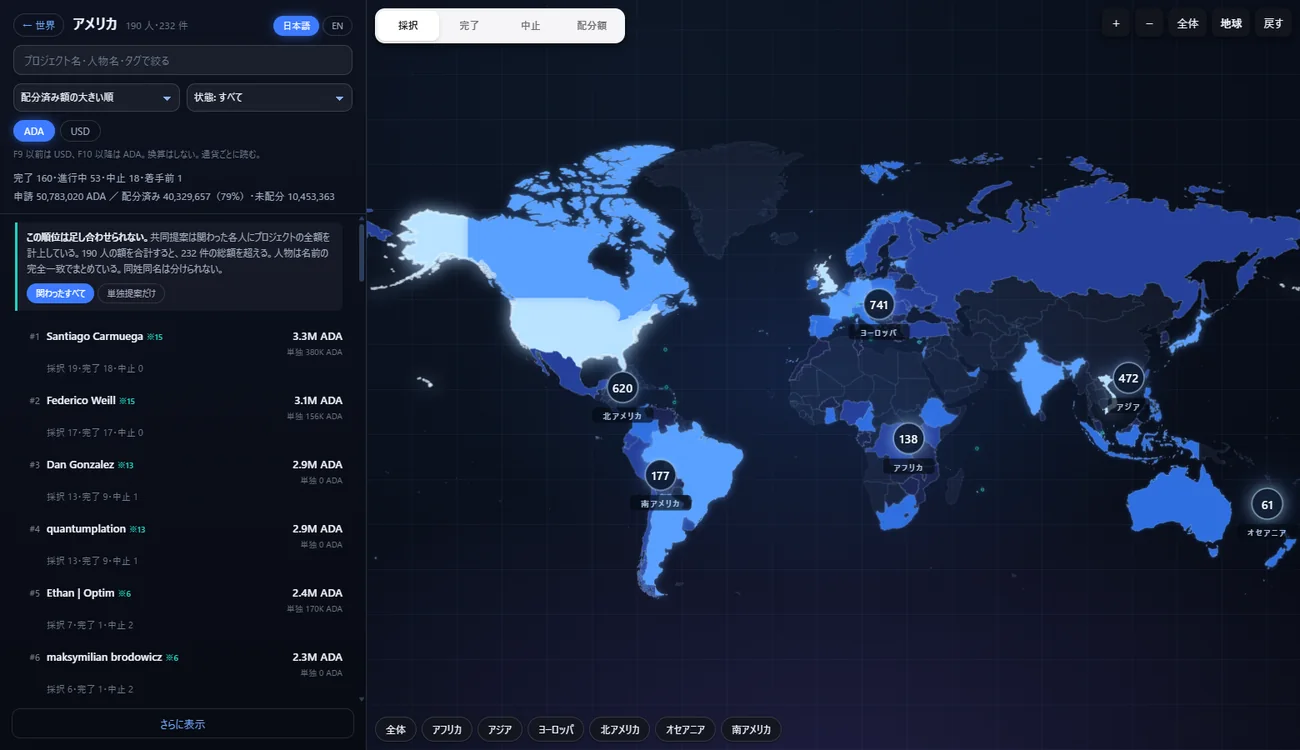
Task: Click the United States on the map
Action: pos(575,330)
